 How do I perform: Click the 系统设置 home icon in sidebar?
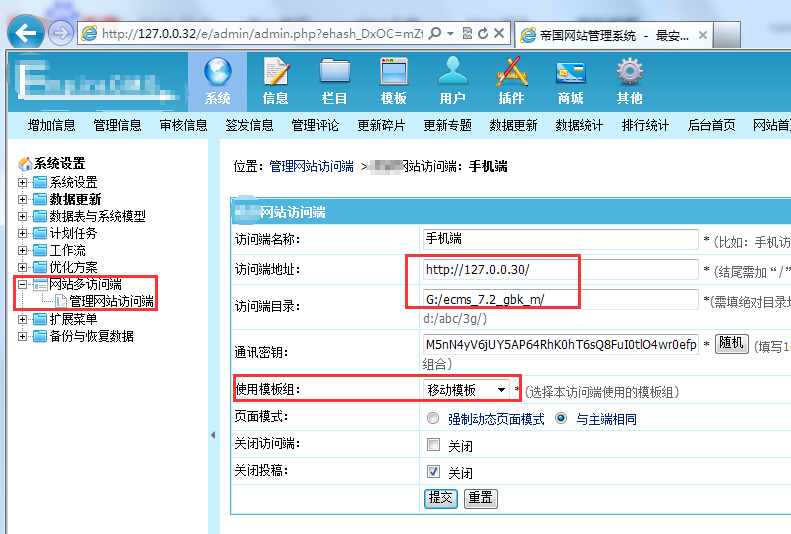click(25, 163)
